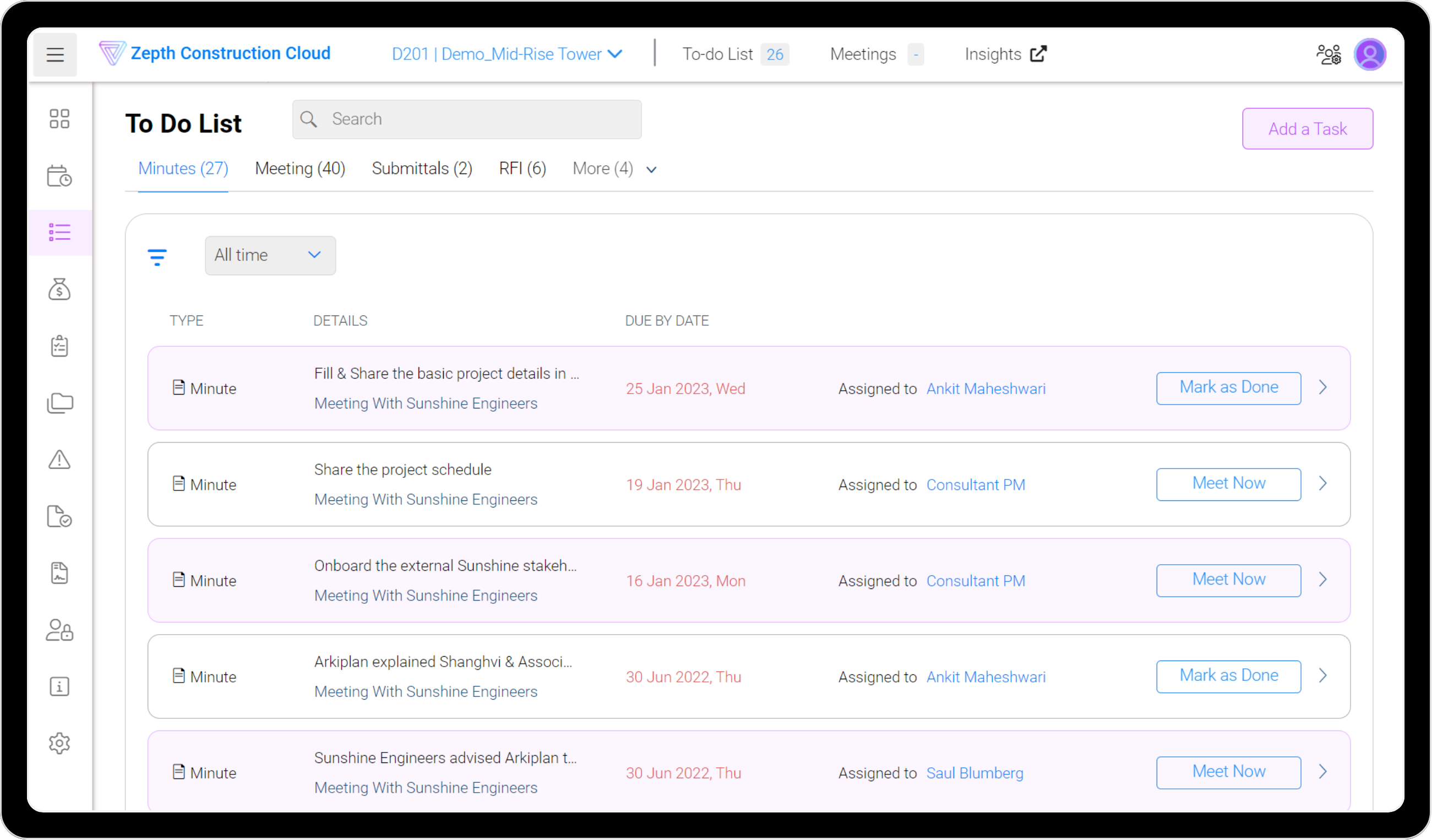The width and height of the screenshot is (1432, 840).
Task: Click the Zepth Construction Cloud logo
Action: (x=215, y=53)
